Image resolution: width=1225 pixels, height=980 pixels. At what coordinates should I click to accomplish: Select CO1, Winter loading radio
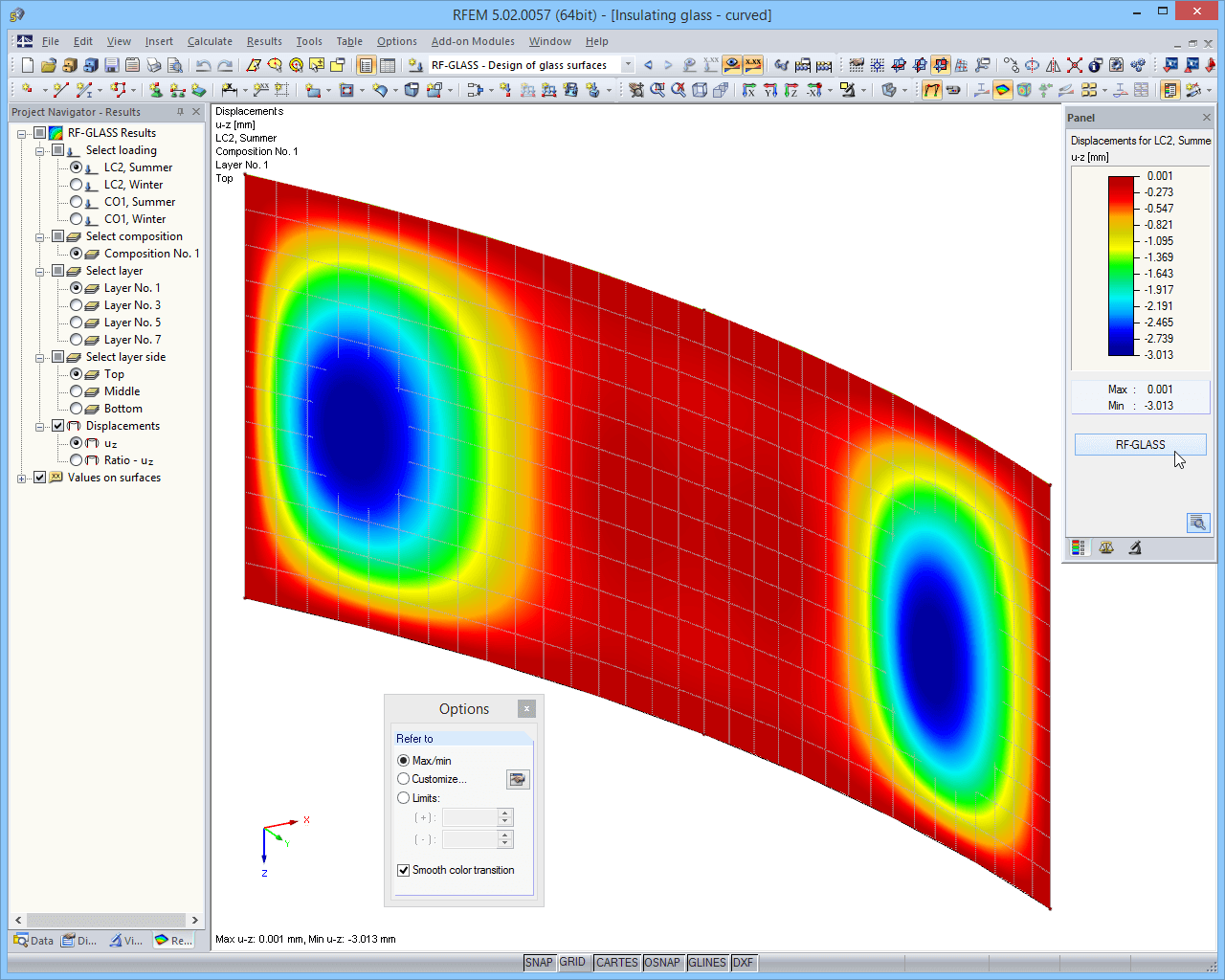pos(77,219)
